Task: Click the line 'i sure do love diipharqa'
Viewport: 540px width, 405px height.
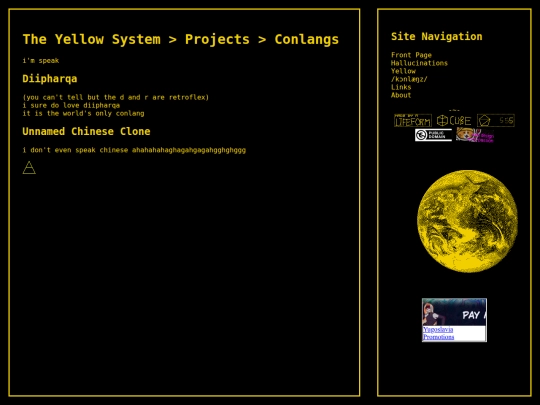Action: (71, 105)
